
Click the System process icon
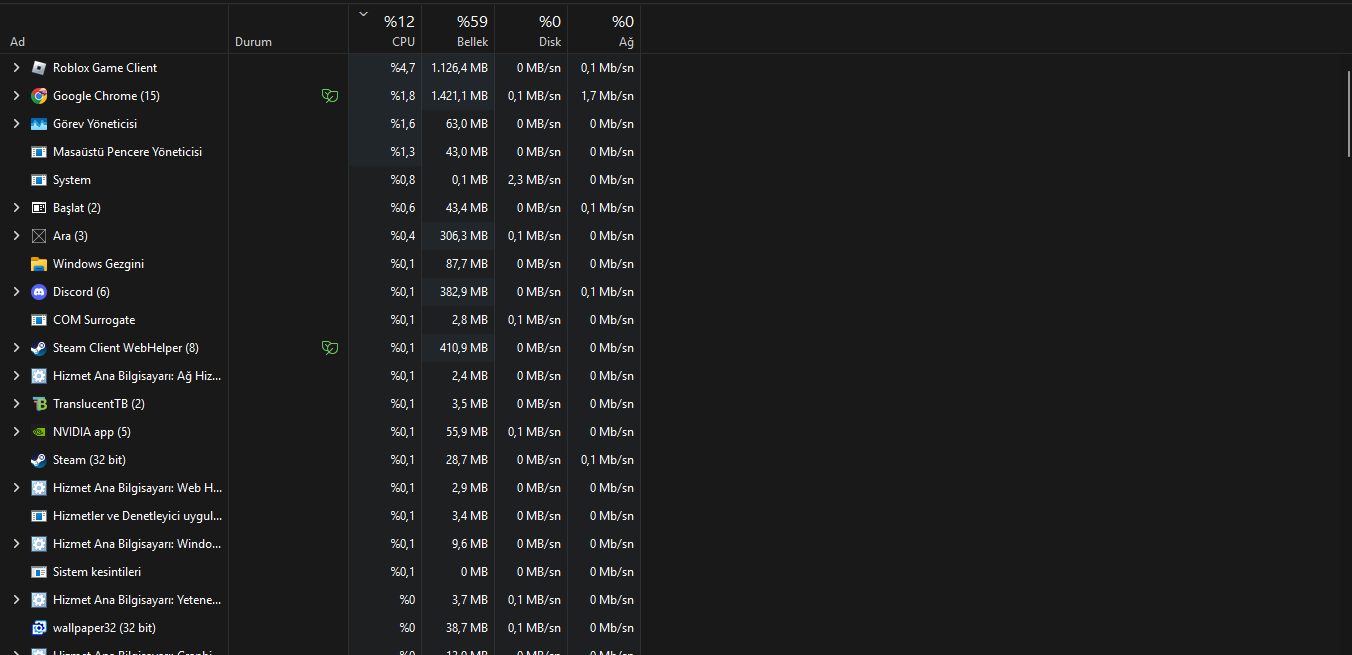coord(39,180)
